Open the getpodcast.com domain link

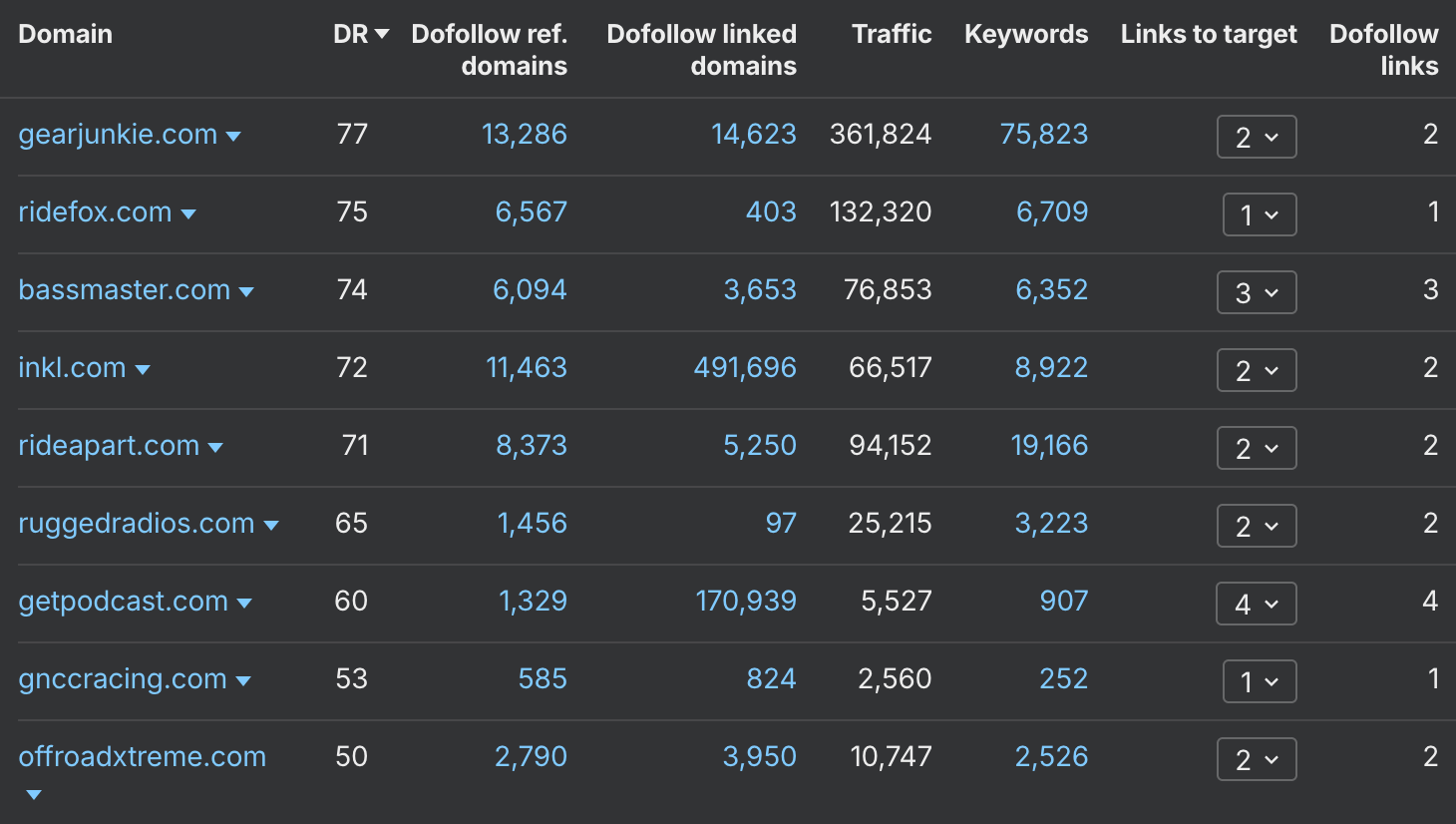123,602
